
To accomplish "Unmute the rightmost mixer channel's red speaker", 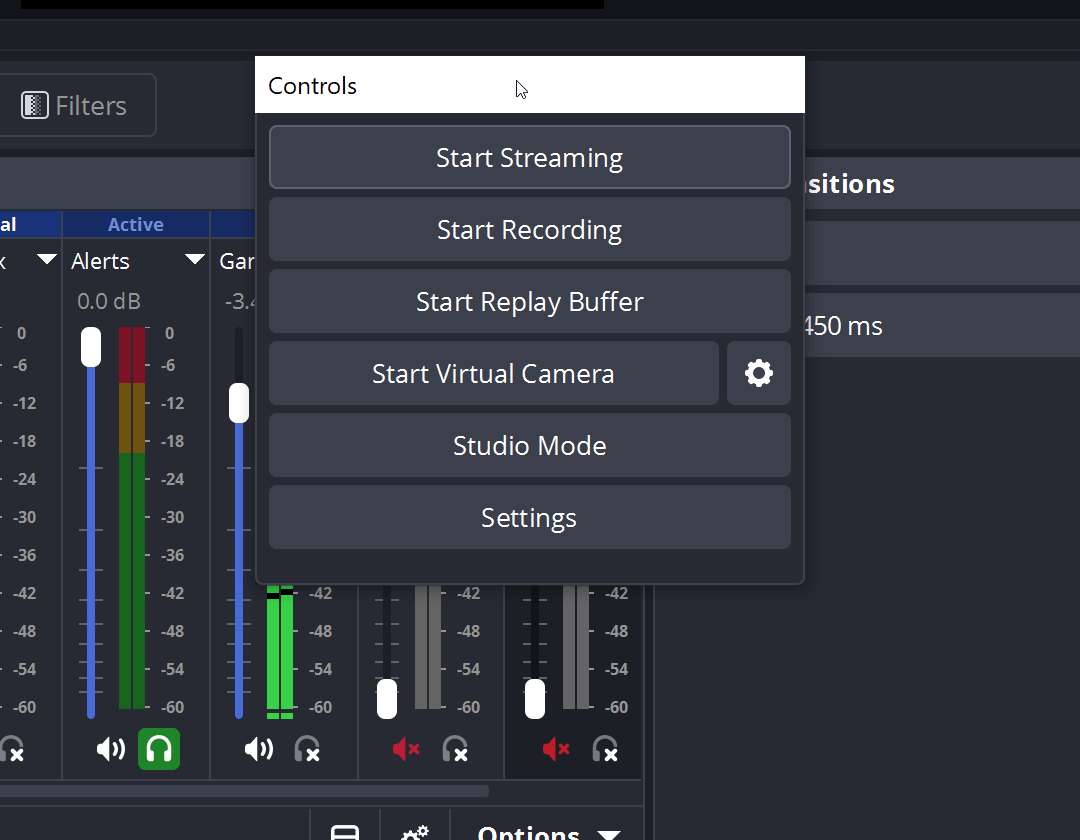I will coord(555,749).
